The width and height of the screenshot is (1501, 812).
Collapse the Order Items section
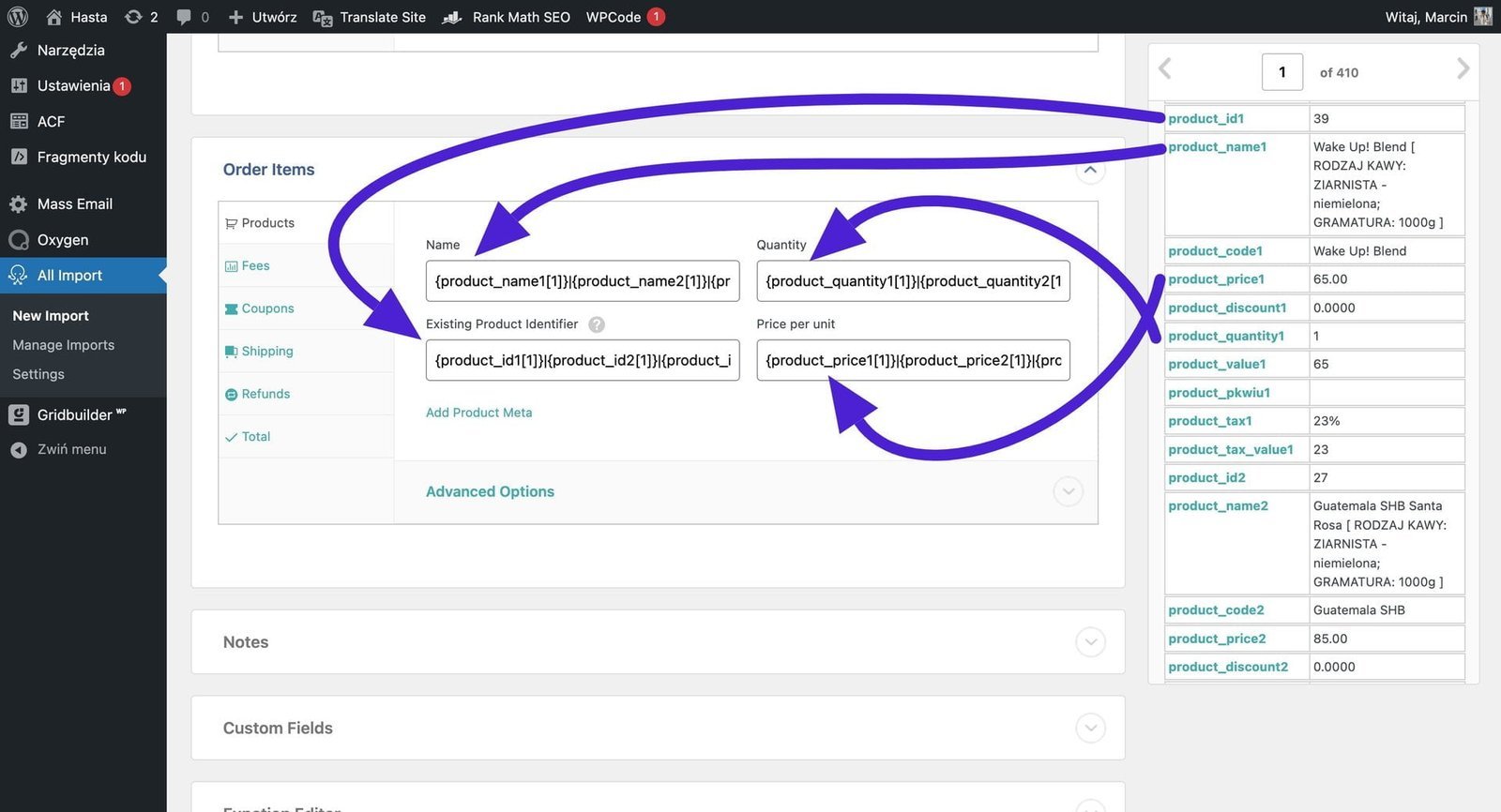point(1090,171)
